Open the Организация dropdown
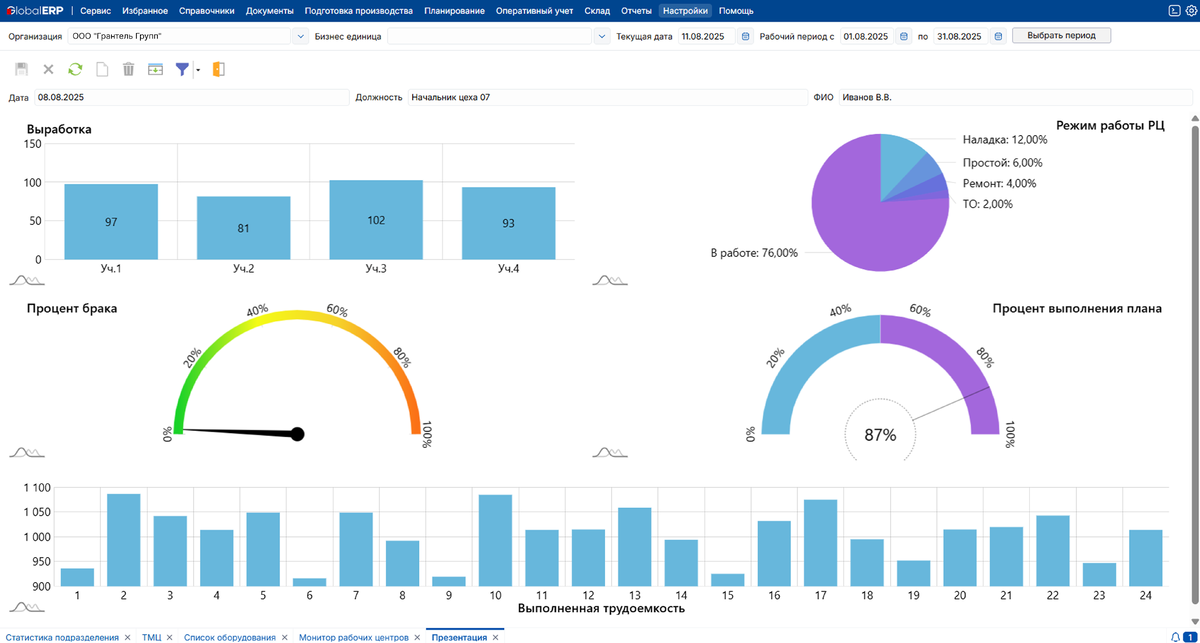This screenshot has height=643, width=1200. (299, 34)
